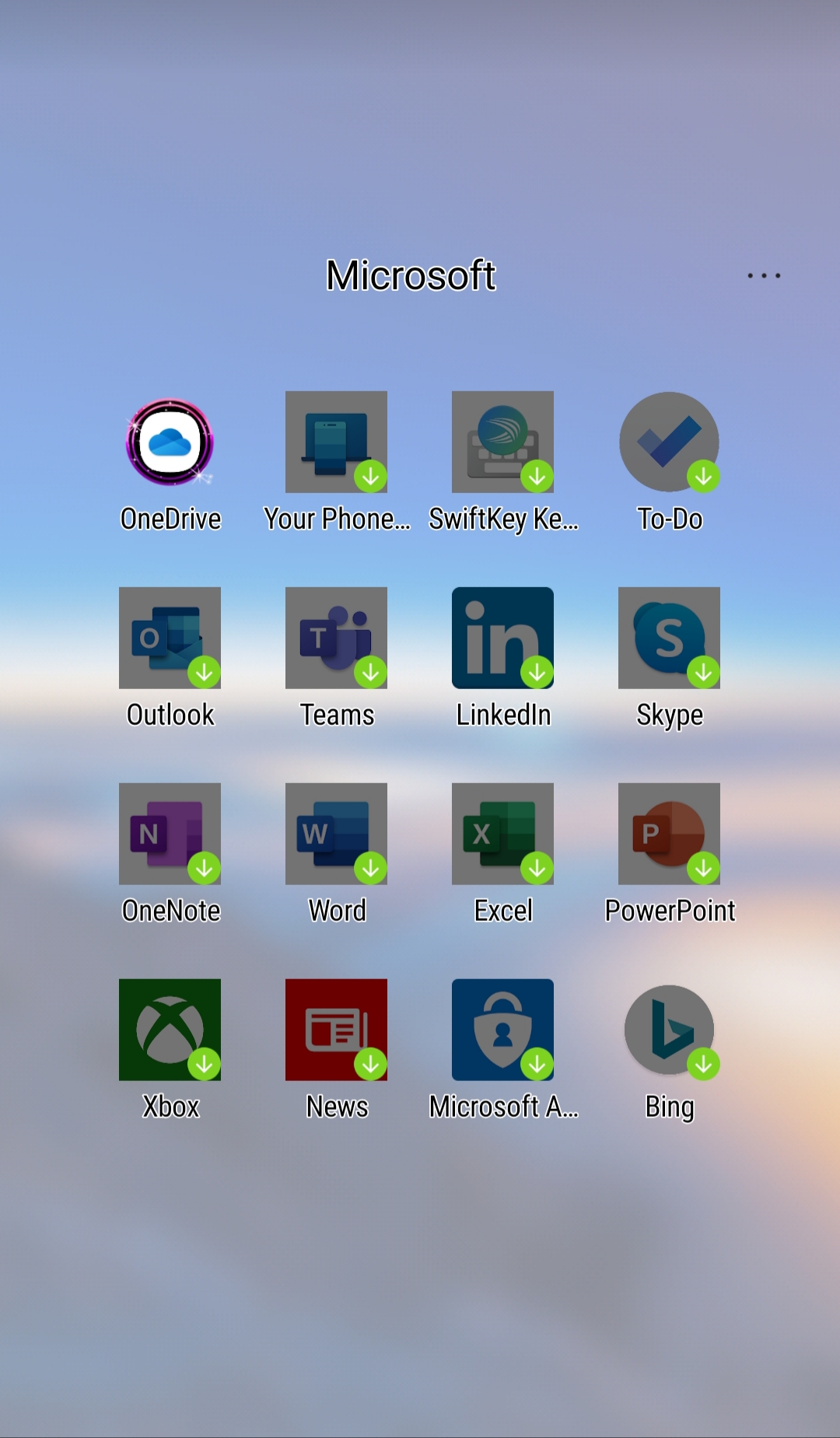Tap the Microsoft Authenticator icon

pyautogui.click(x=502, y=1030)
